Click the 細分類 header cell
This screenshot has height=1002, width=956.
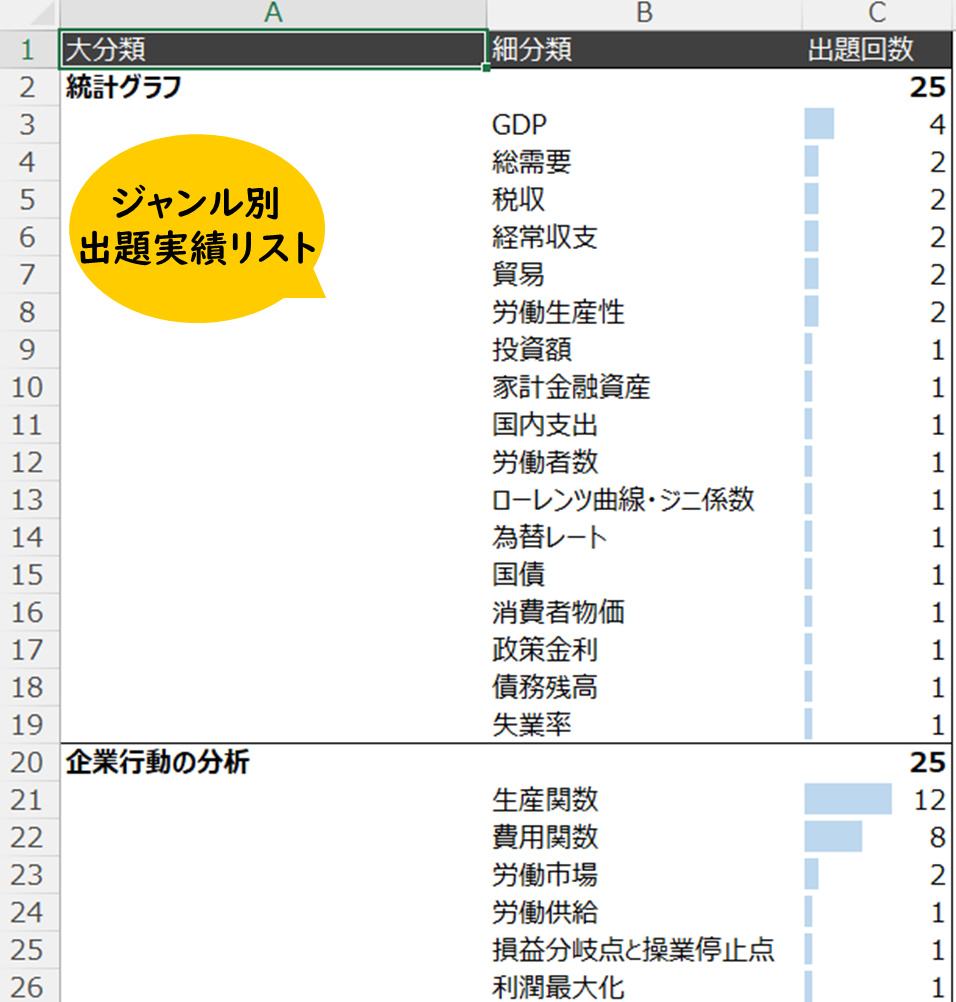tap(645, 46)
